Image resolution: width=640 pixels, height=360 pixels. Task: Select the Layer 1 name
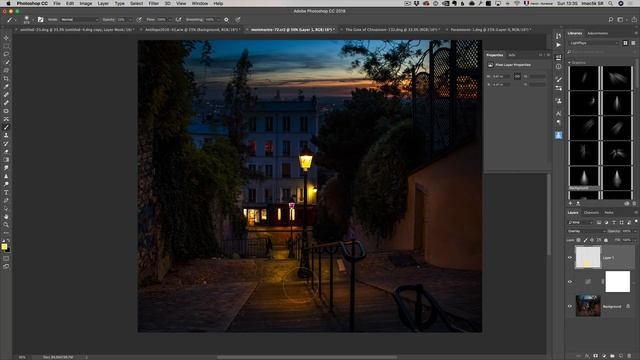tap(608, 258)
